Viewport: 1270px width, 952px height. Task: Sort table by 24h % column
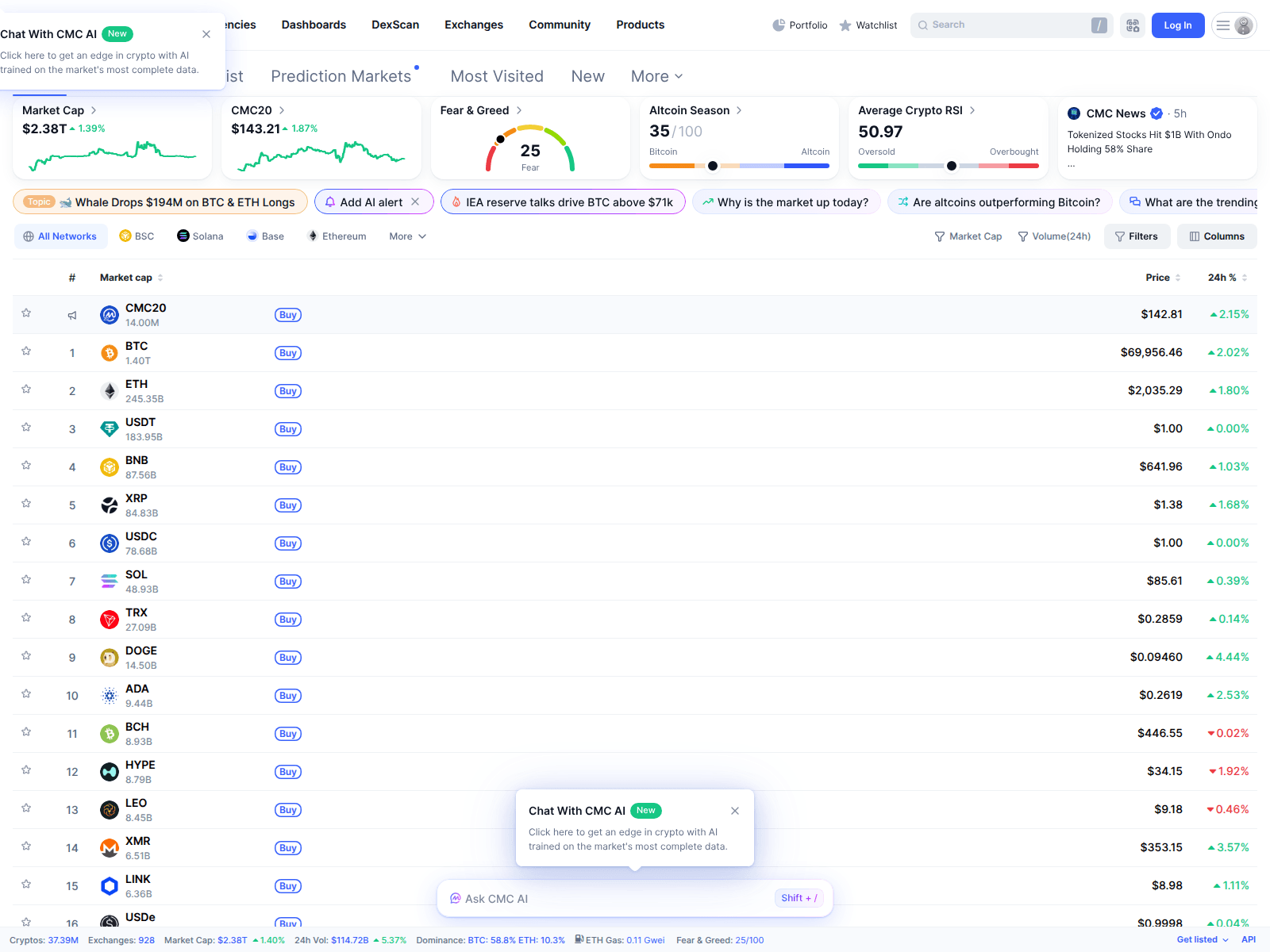coord(1227,278)
